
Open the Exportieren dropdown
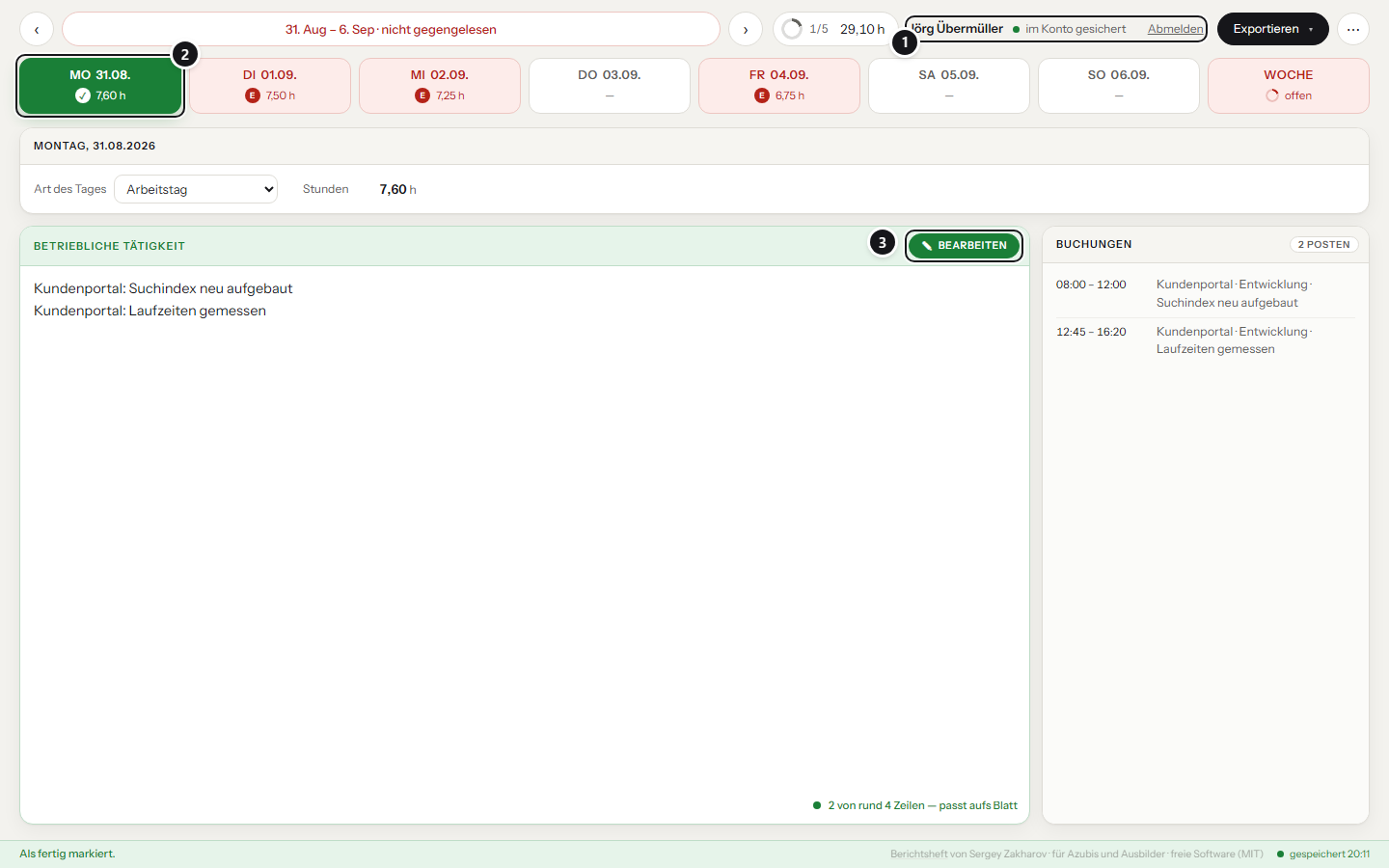pos(1272,29)
